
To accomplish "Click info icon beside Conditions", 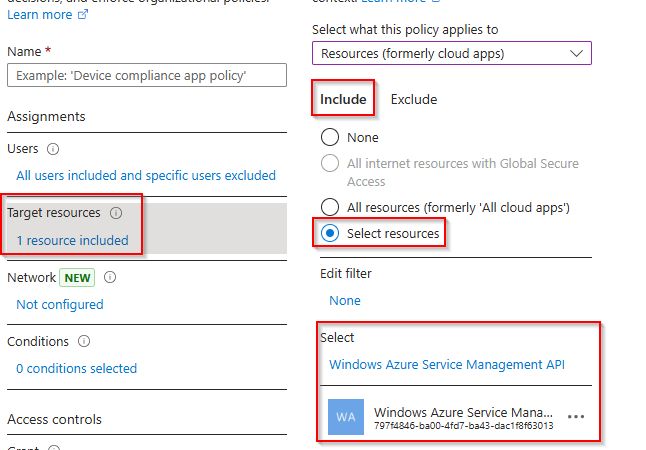I will point(84,341).
